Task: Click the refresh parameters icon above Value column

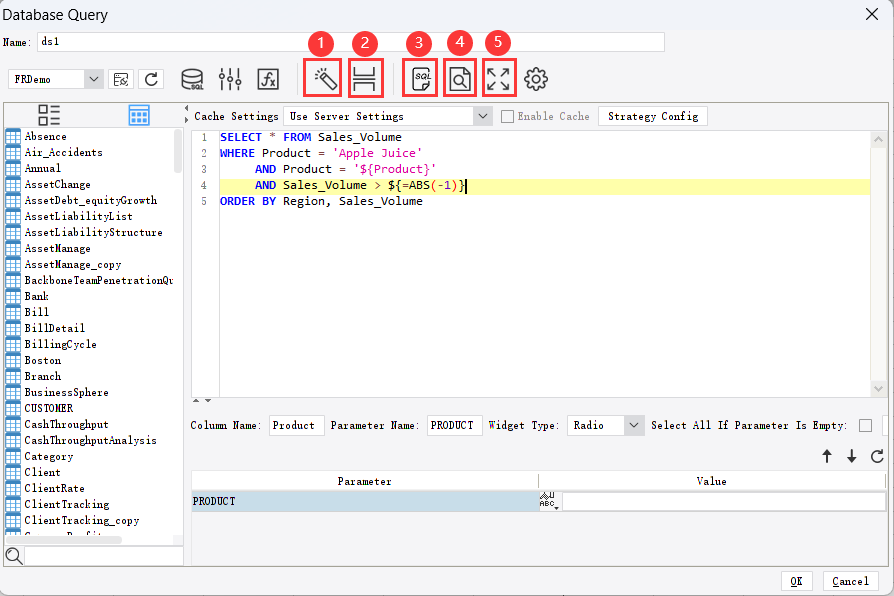Action: click(x=877, y=456)
